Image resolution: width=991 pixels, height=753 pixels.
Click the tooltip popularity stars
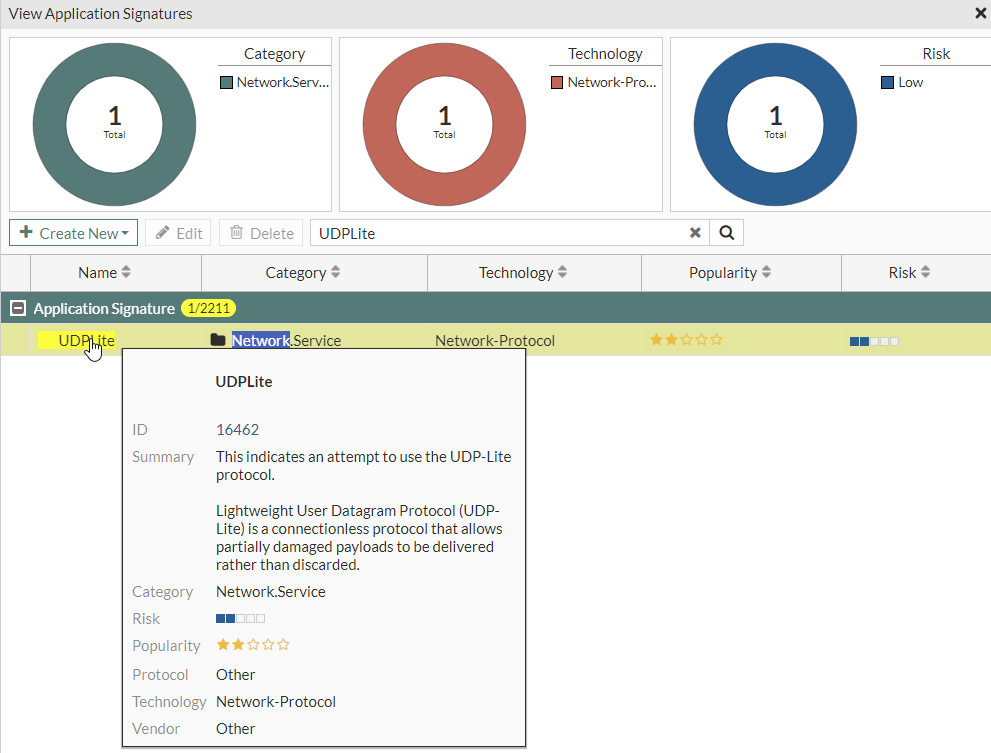[253, 645]
